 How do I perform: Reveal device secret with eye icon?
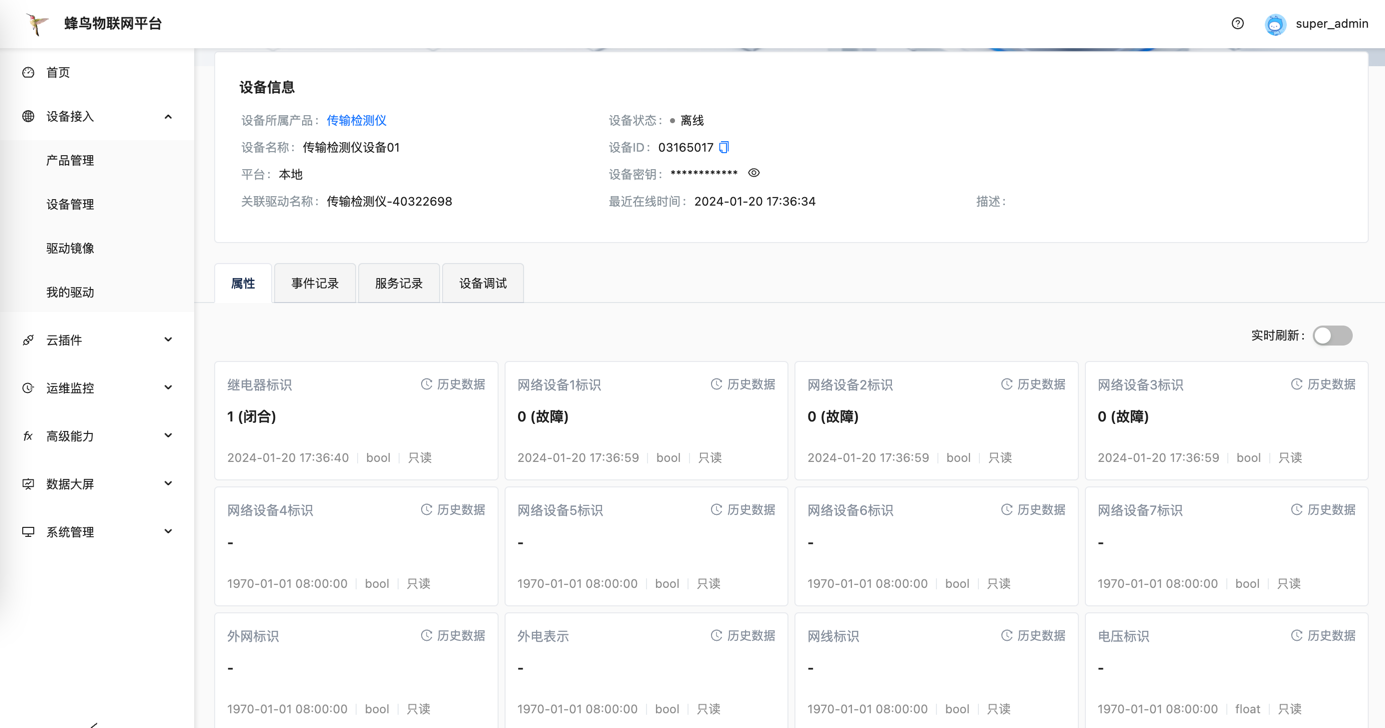click(754, 173)
